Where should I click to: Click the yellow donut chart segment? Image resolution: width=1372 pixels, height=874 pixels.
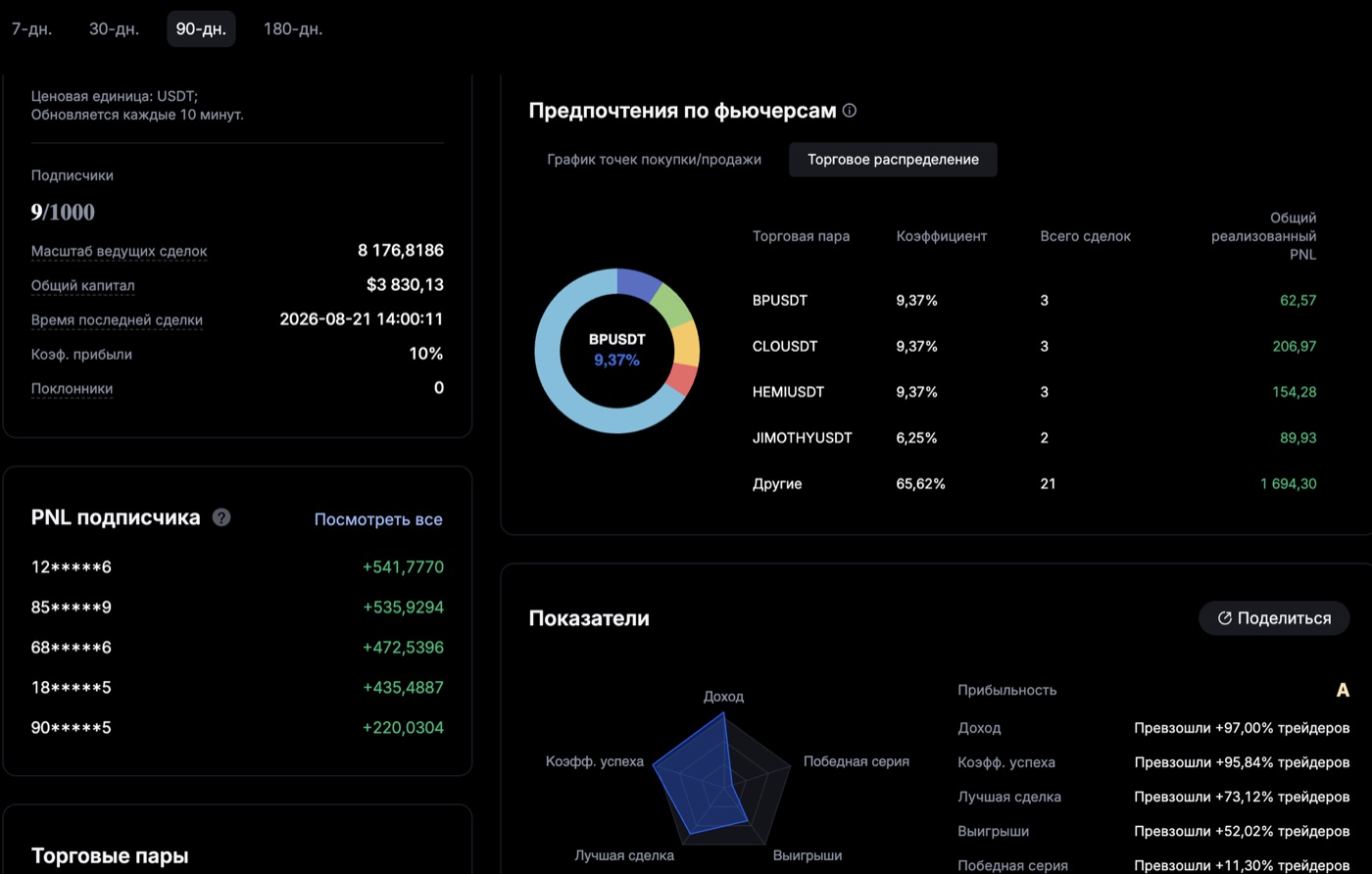(x=688, y=344)
